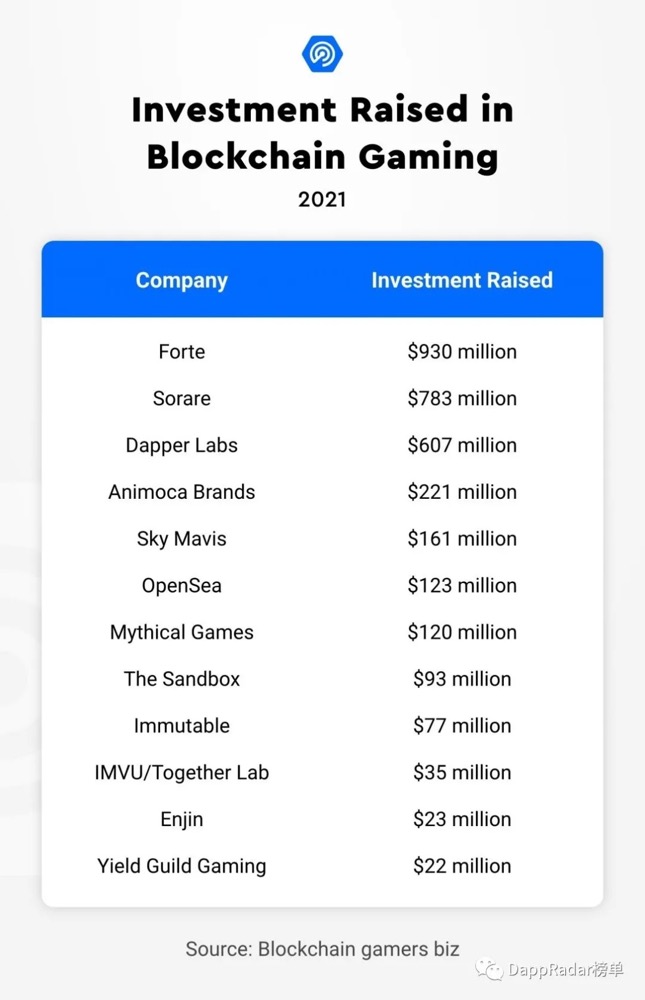Select Mythical Games in the list
This screenshot has height=1000, width=645.
[x=182, y=632]
